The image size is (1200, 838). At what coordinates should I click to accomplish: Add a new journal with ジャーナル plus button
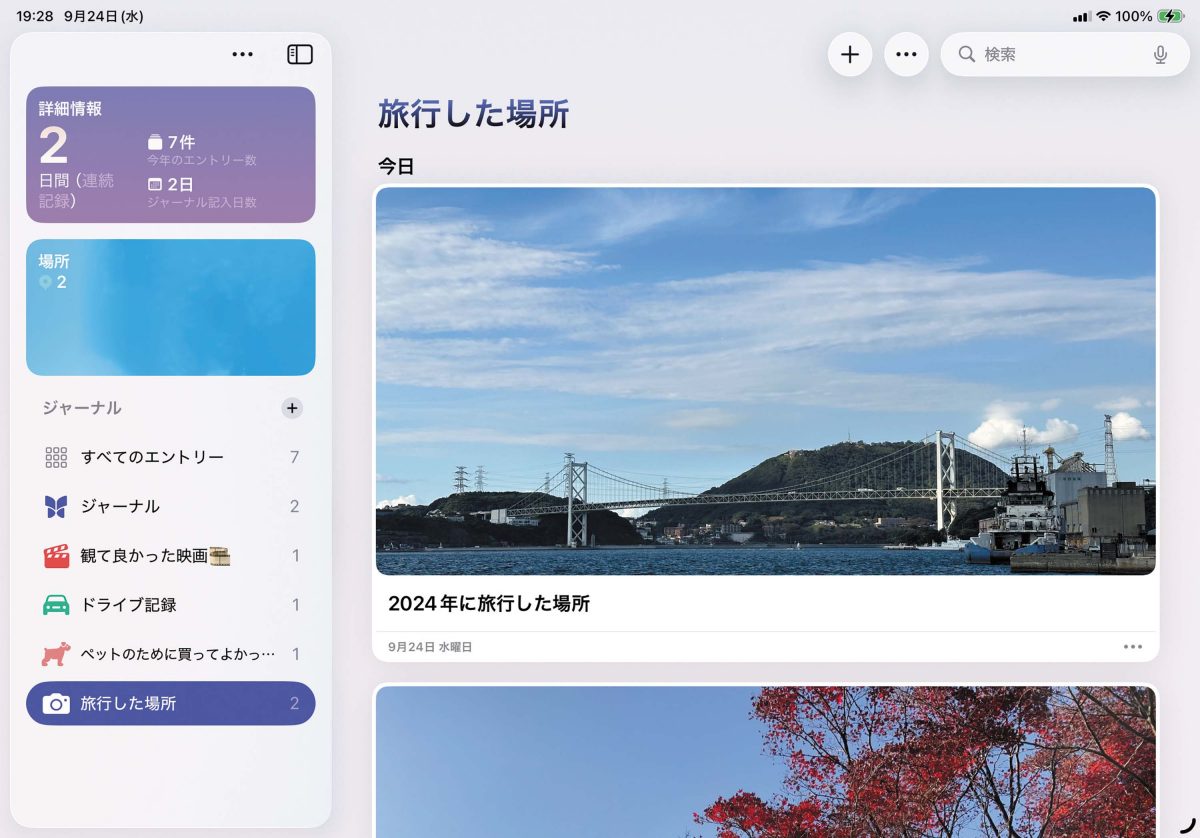(292, 408)
